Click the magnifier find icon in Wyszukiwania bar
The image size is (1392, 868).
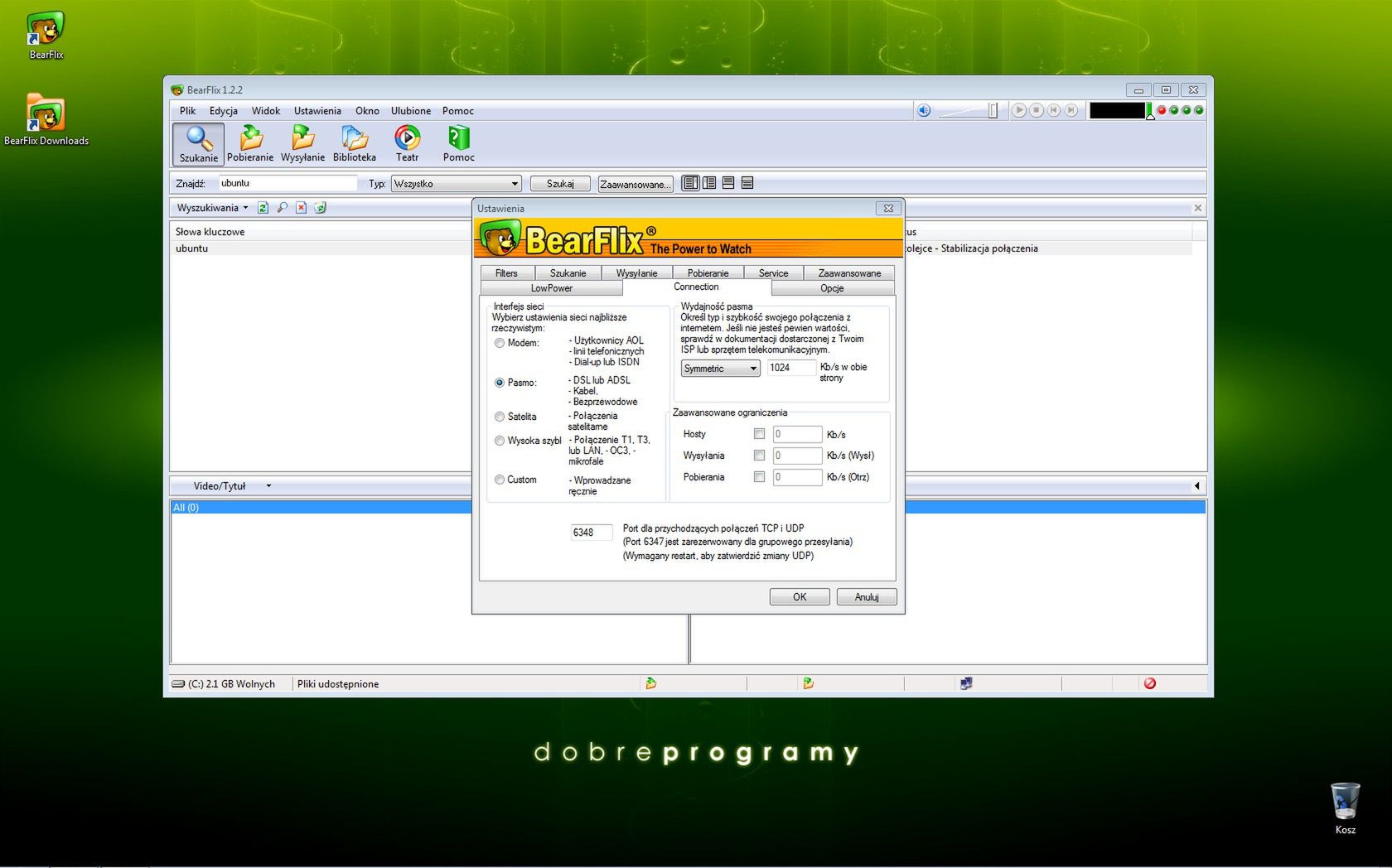[x=282, y=208]
